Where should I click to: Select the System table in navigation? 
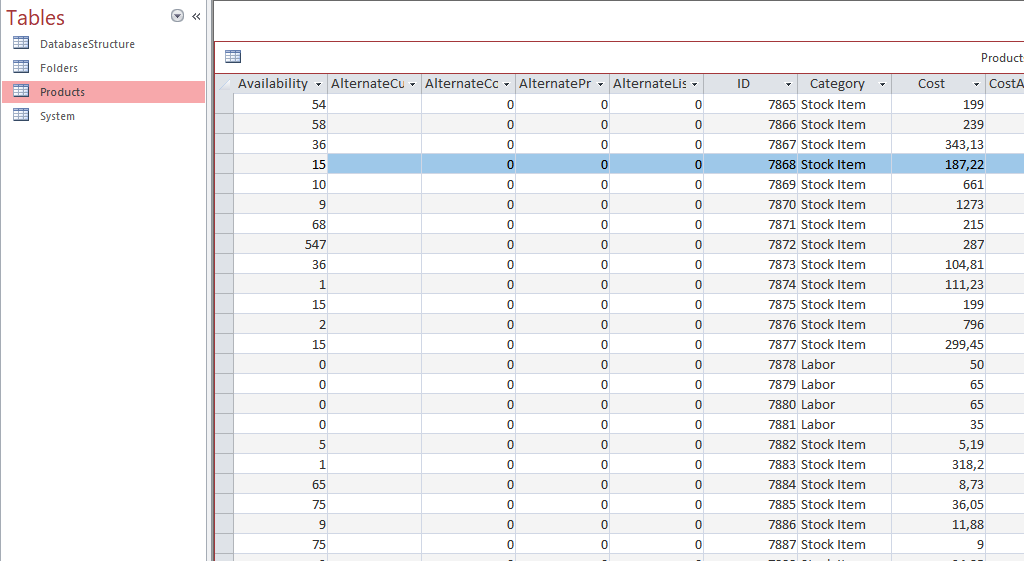[57, 116]
